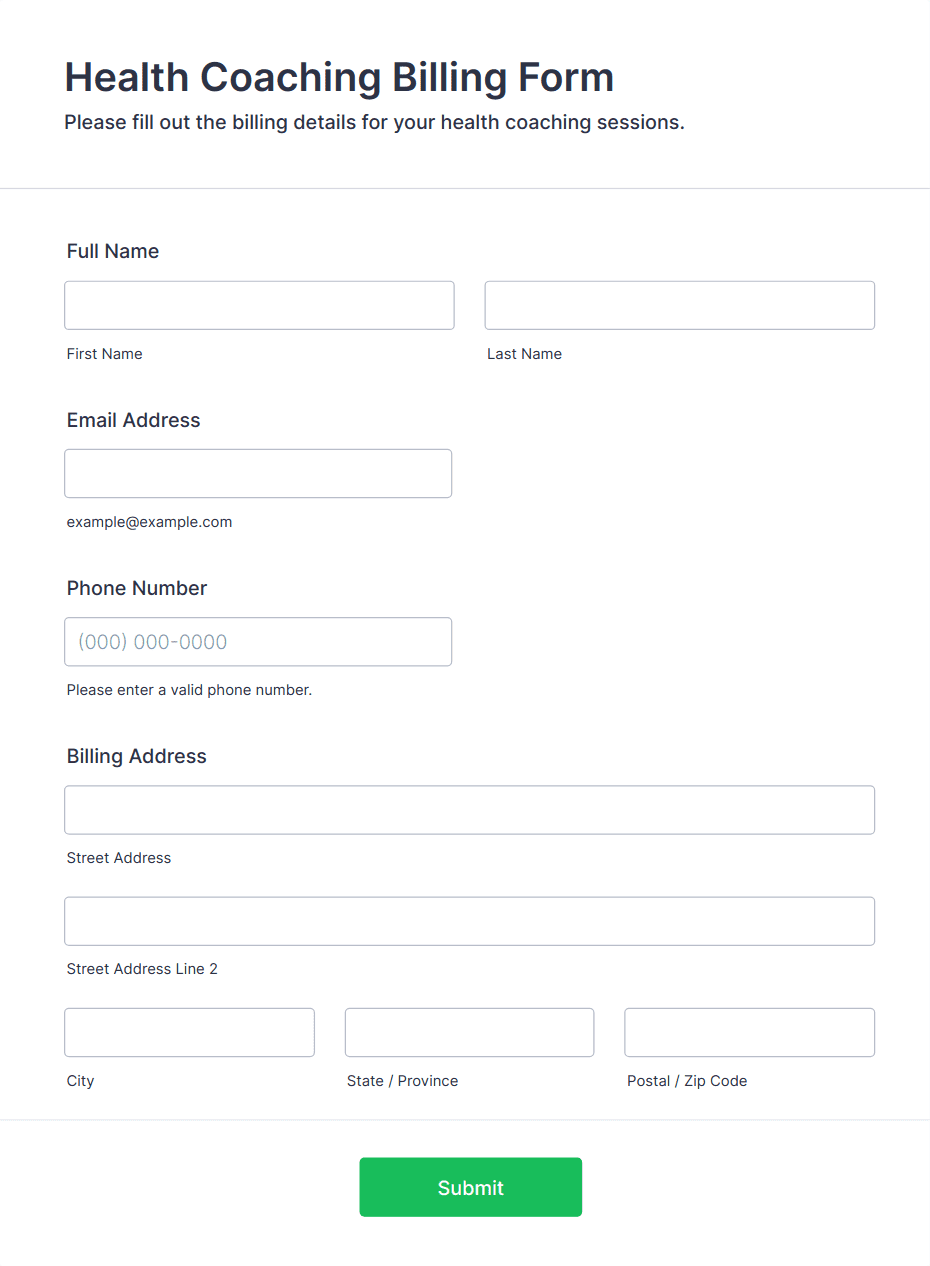Screen dimensions: 930x1266
Task: Click the example@example.com hint text
Action: 149,522
